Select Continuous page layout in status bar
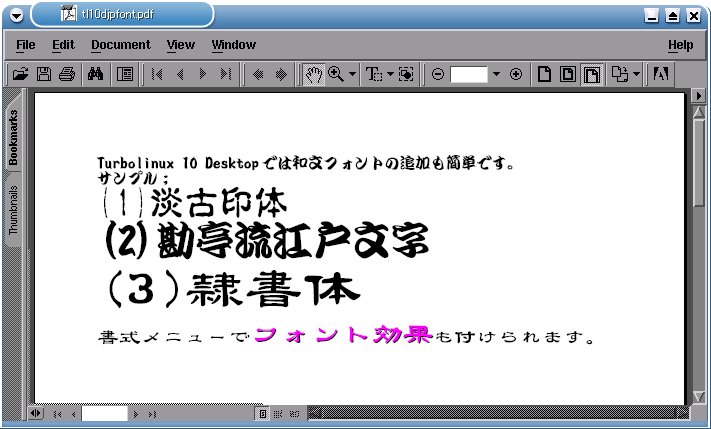This screenshot has height=429, width=711. pyautogui.click(x=278, y=414)
